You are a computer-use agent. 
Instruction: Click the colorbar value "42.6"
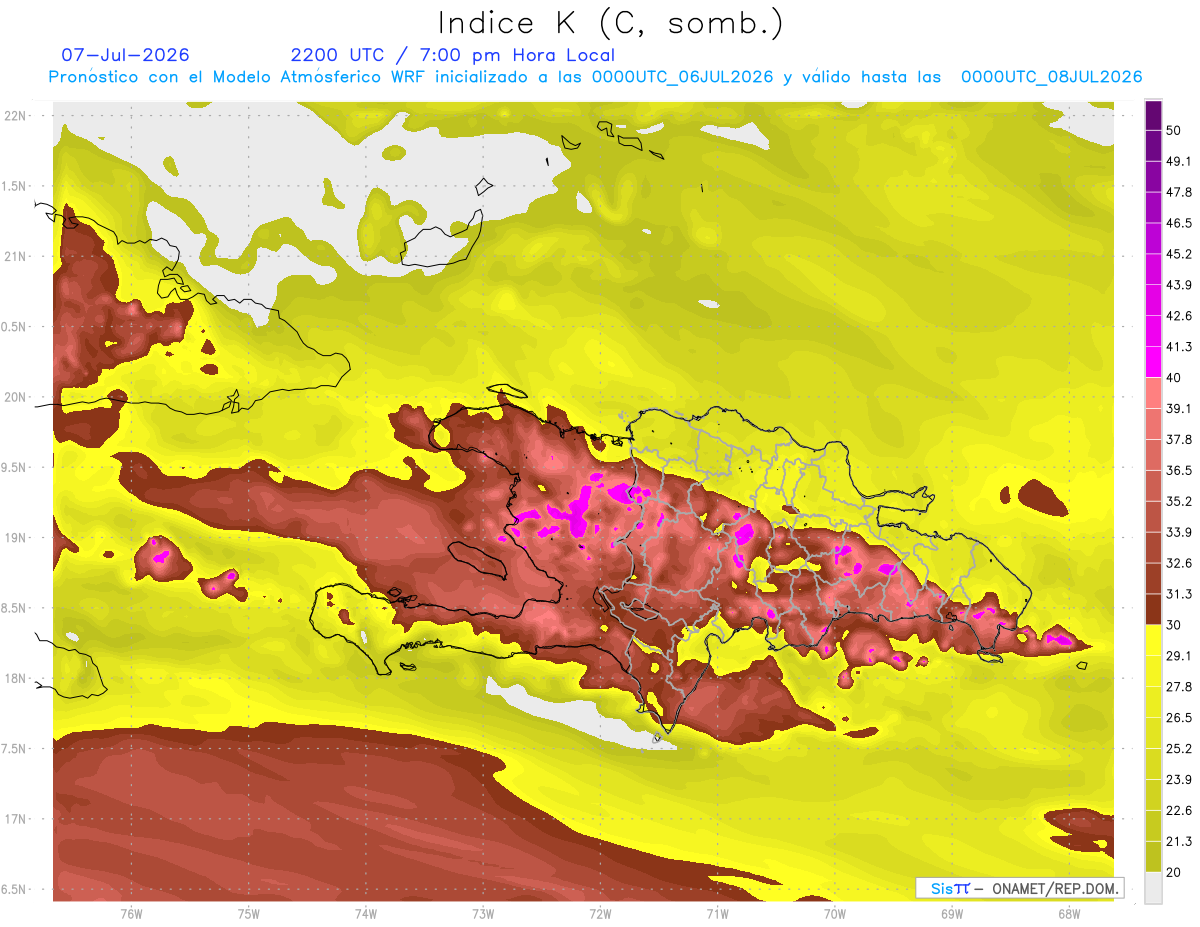(1178, 316)
